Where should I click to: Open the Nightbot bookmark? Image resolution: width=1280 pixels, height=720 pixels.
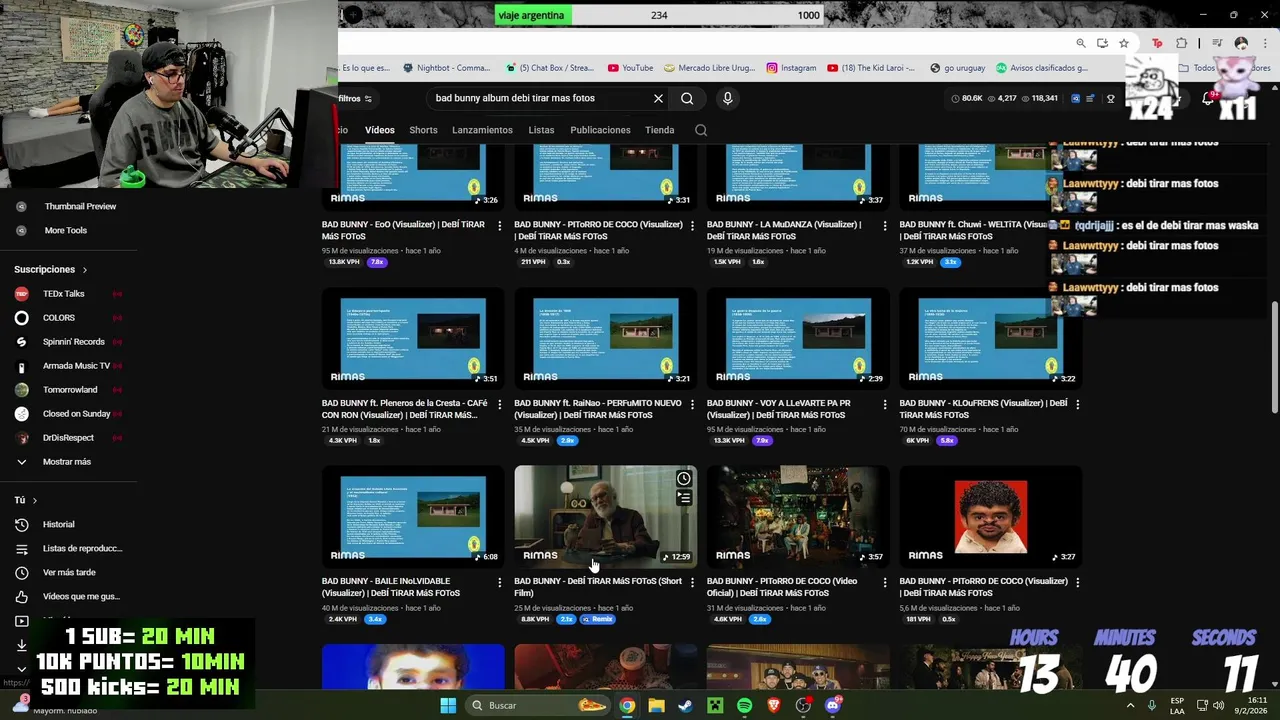tap(446, 68)
